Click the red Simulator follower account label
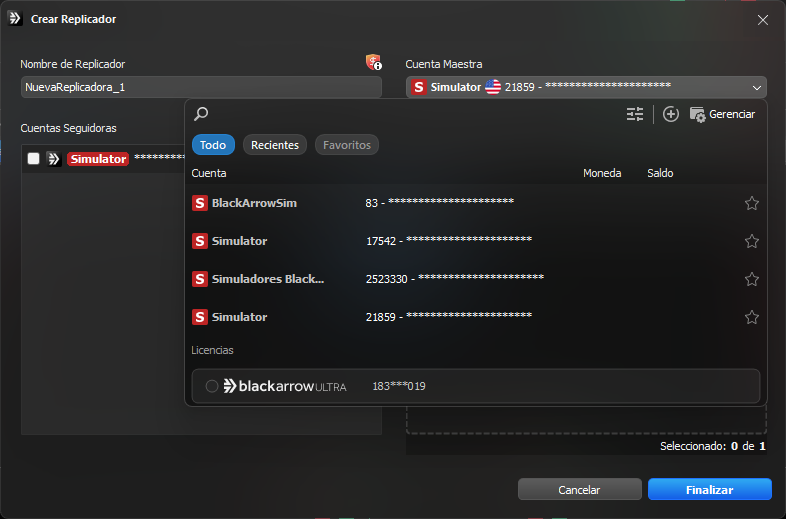Viewport: 786px width, 519px height. [98, 159]
